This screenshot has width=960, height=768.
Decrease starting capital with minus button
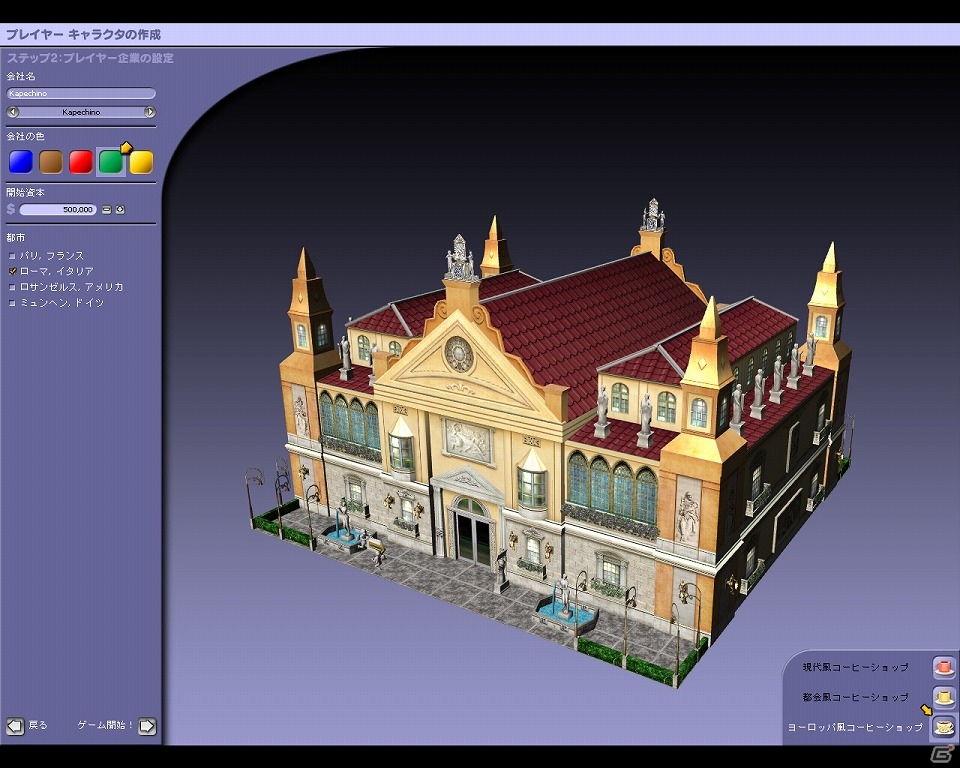pos(107,209)
